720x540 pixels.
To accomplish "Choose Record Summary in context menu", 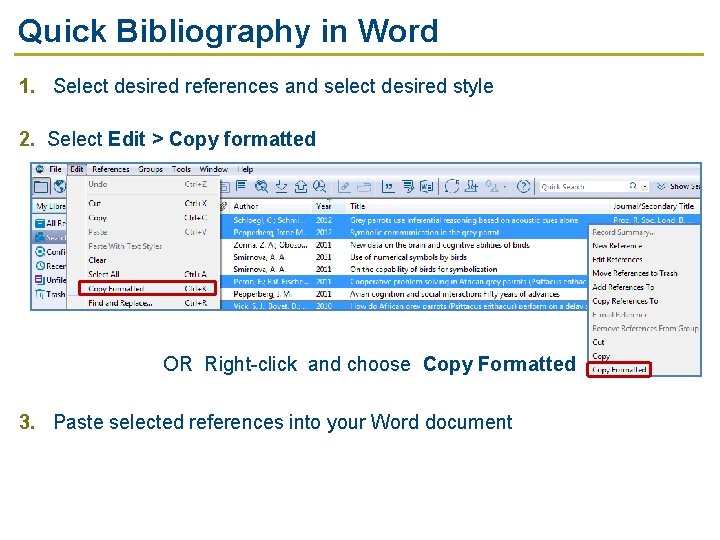I will click(x=645, y=232).
